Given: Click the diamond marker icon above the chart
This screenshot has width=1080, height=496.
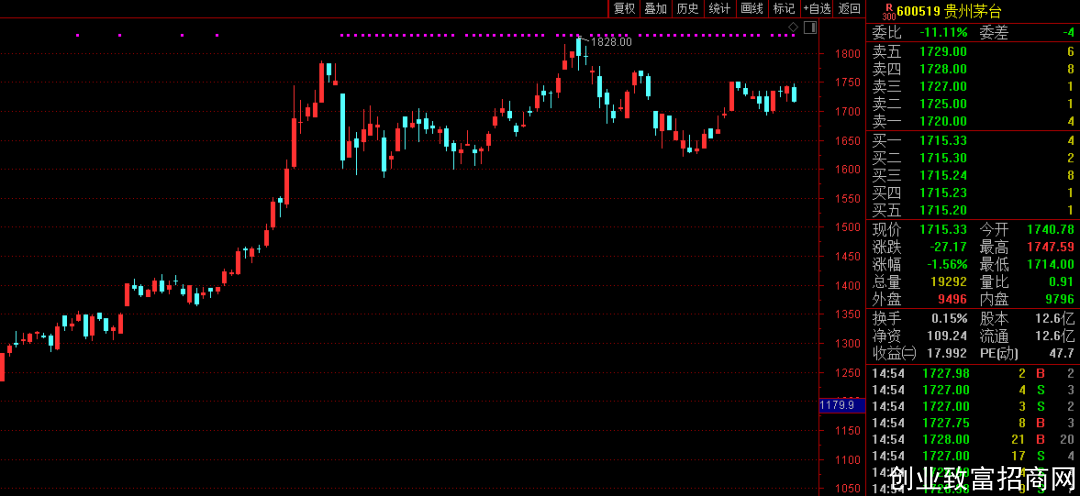Looking at the screenshot, I should (x=793, y=27).
